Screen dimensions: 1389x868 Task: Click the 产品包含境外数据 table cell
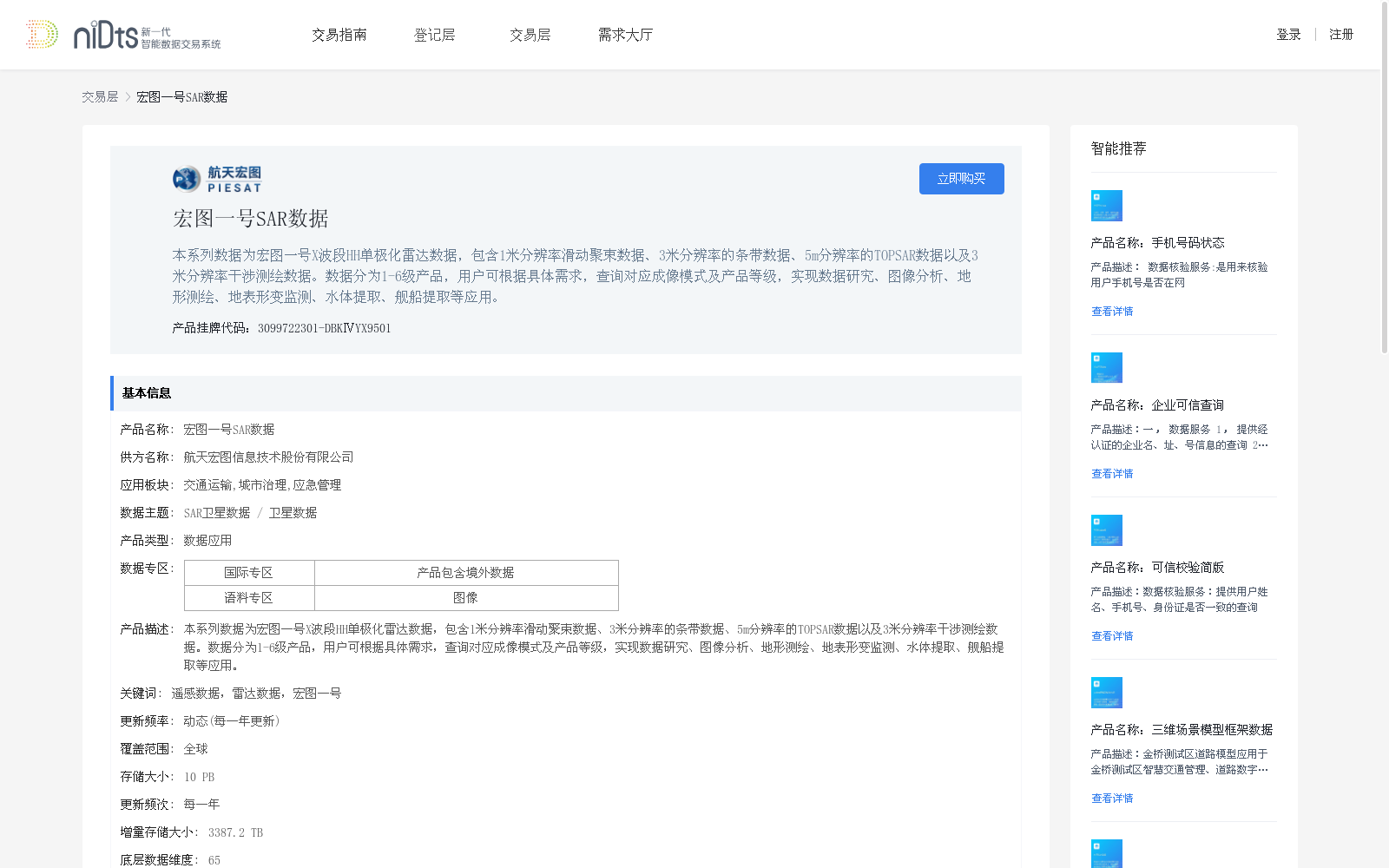coord(466,573)
